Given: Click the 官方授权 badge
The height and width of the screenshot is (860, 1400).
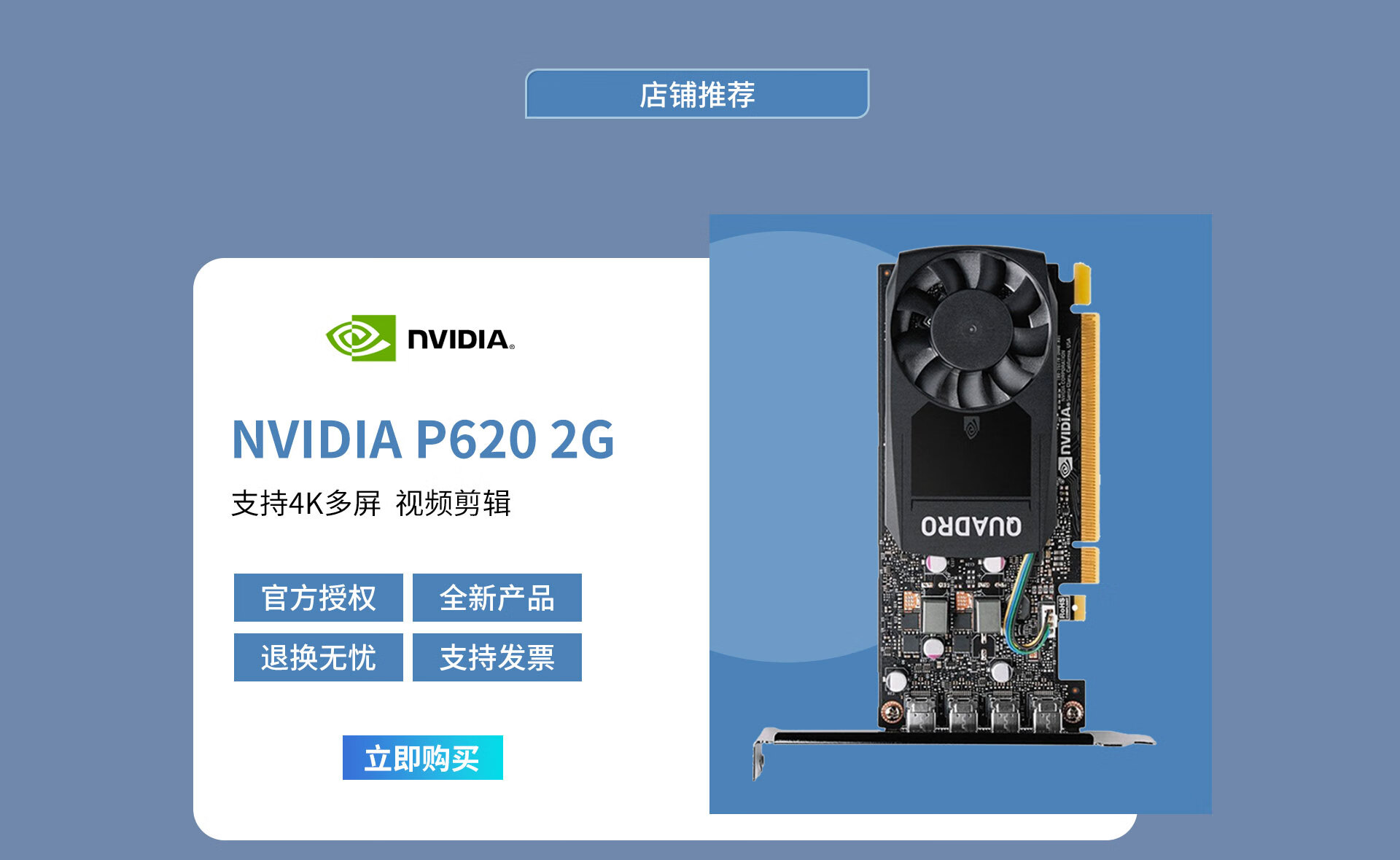Looking at the screenshot, I should point(319,598).
